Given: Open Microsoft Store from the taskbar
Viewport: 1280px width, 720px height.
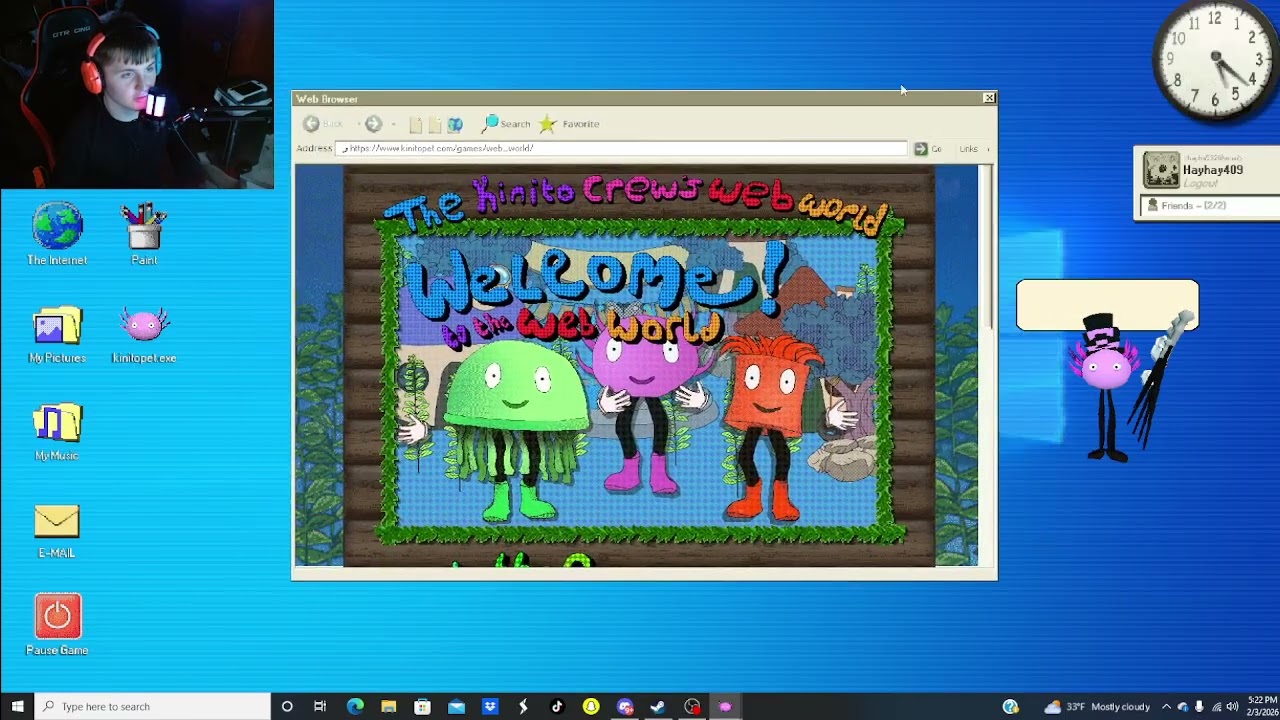Looking at the screenshot, I should [422, 707].
